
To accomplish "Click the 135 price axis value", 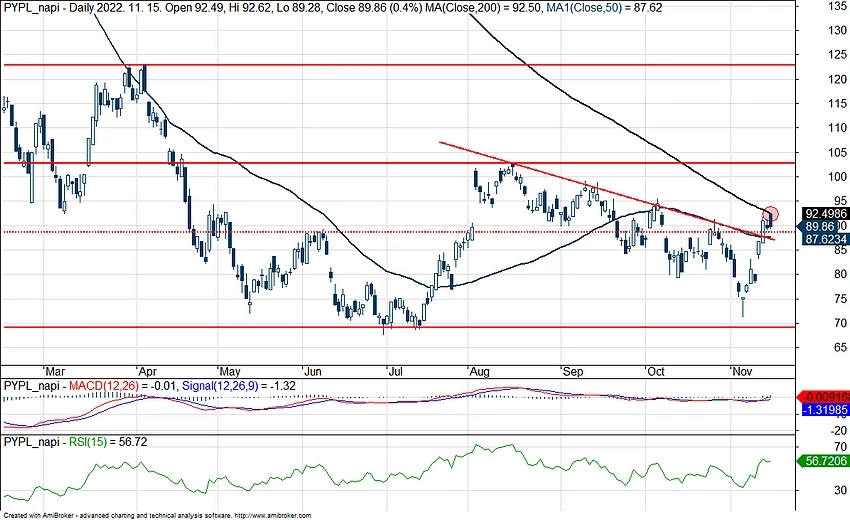I will point(838,6).
